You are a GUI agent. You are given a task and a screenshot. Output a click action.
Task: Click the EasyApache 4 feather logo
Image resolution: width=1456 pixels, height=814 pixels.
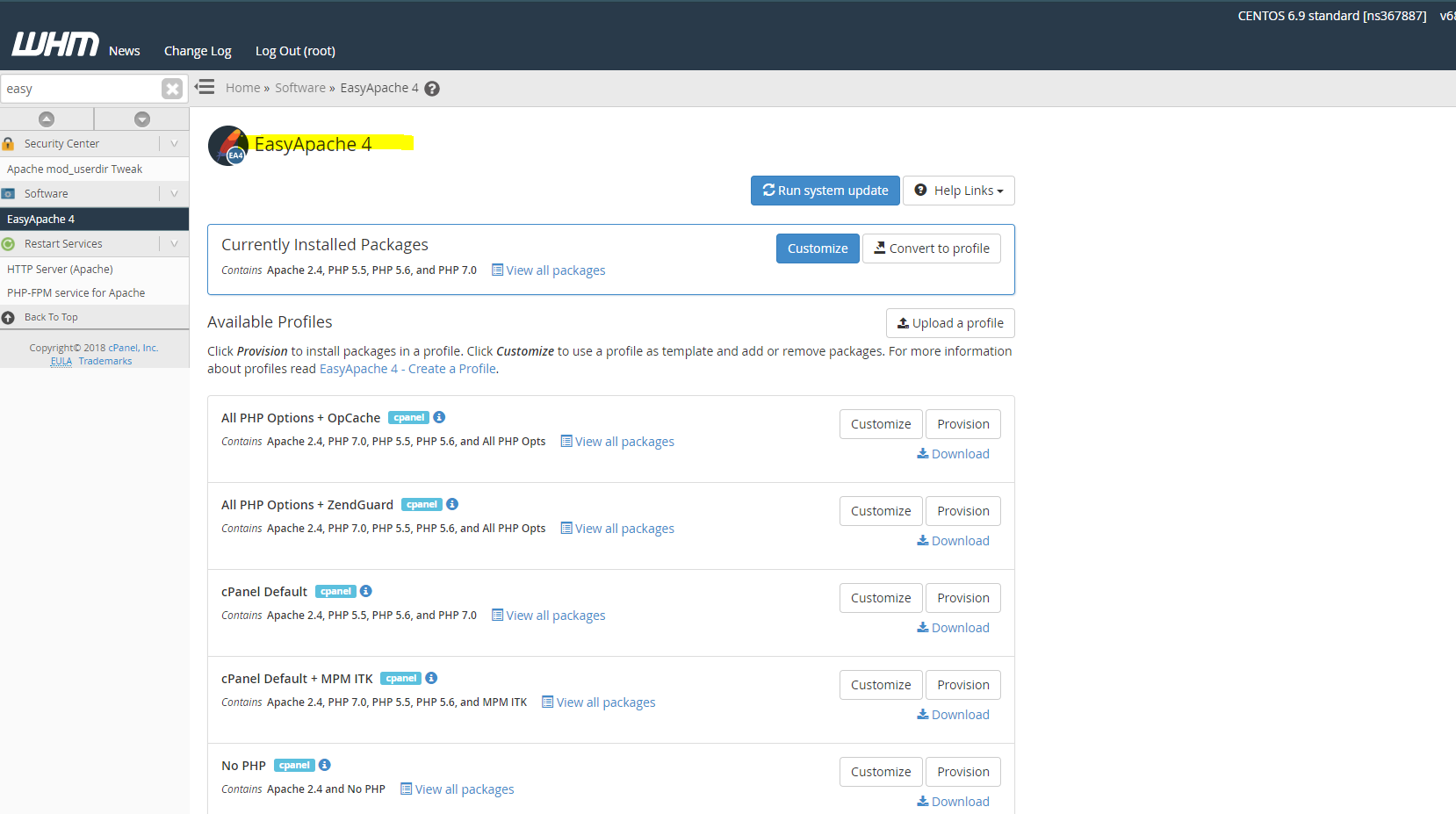point(228,146)
